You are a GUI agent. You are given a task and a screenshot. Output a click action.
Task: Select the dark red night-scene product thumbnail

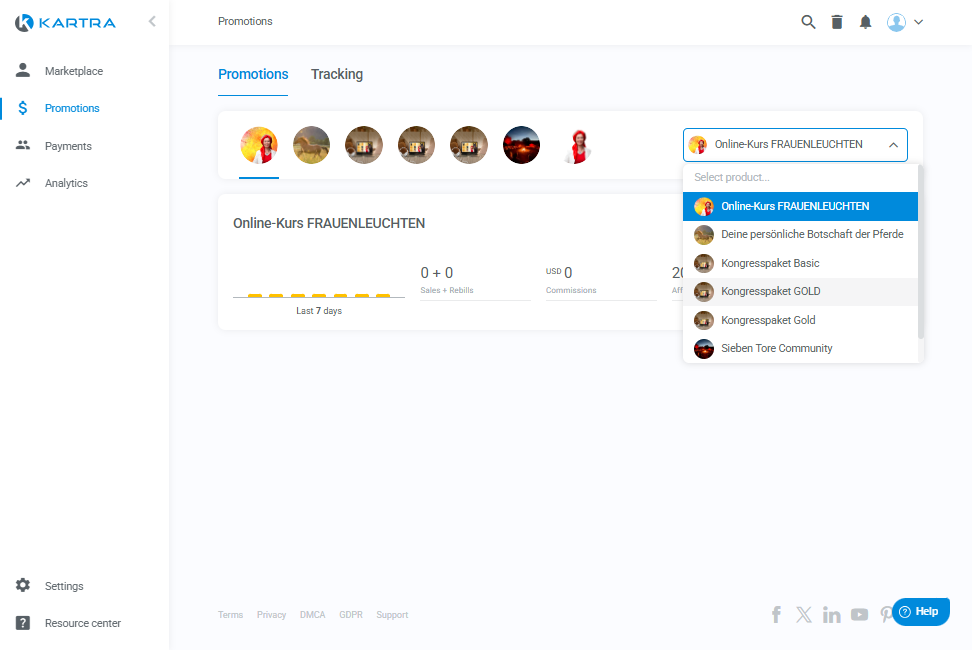tap(521, 146)
